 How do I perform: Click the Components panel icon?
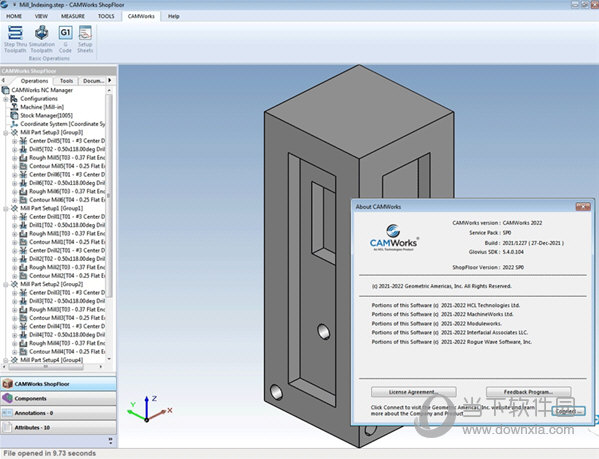coord(7,398)
